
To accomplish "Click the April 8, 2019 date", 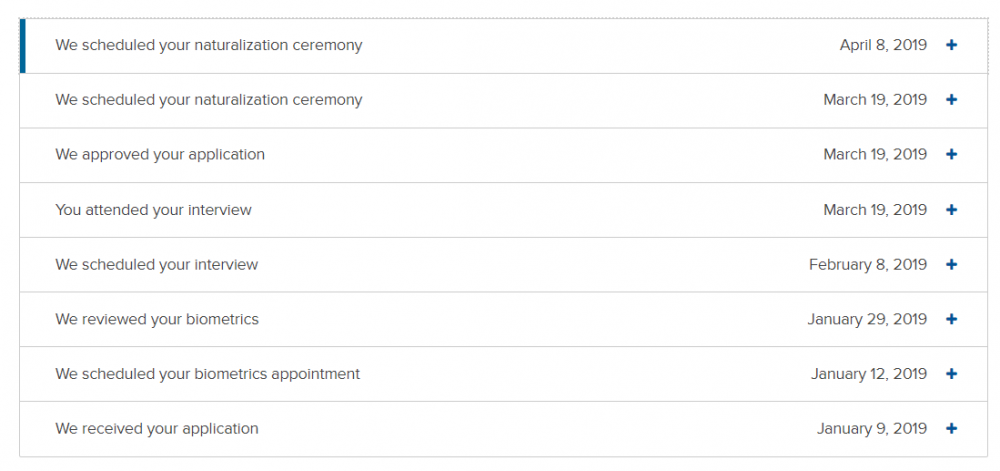I will coord(883,45).
